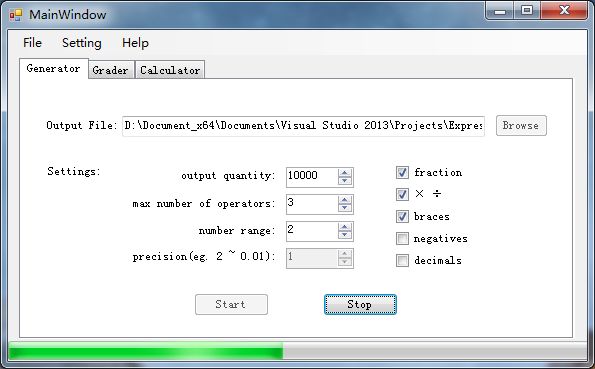Image resolution: width=595 pixels, height=369 pixels.
Task: Click the 'number range:' label
Action: (x=237, y=231)
